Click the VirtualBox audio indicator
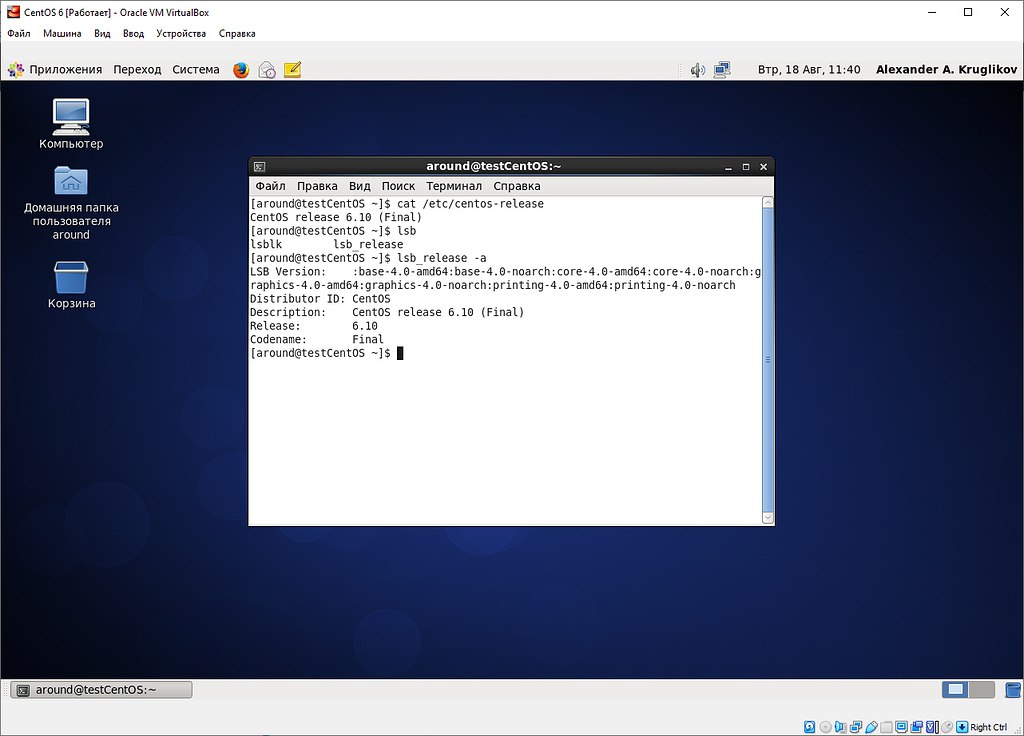The height and width of the screenshot is (736, 1024). (x=840, y=727)
